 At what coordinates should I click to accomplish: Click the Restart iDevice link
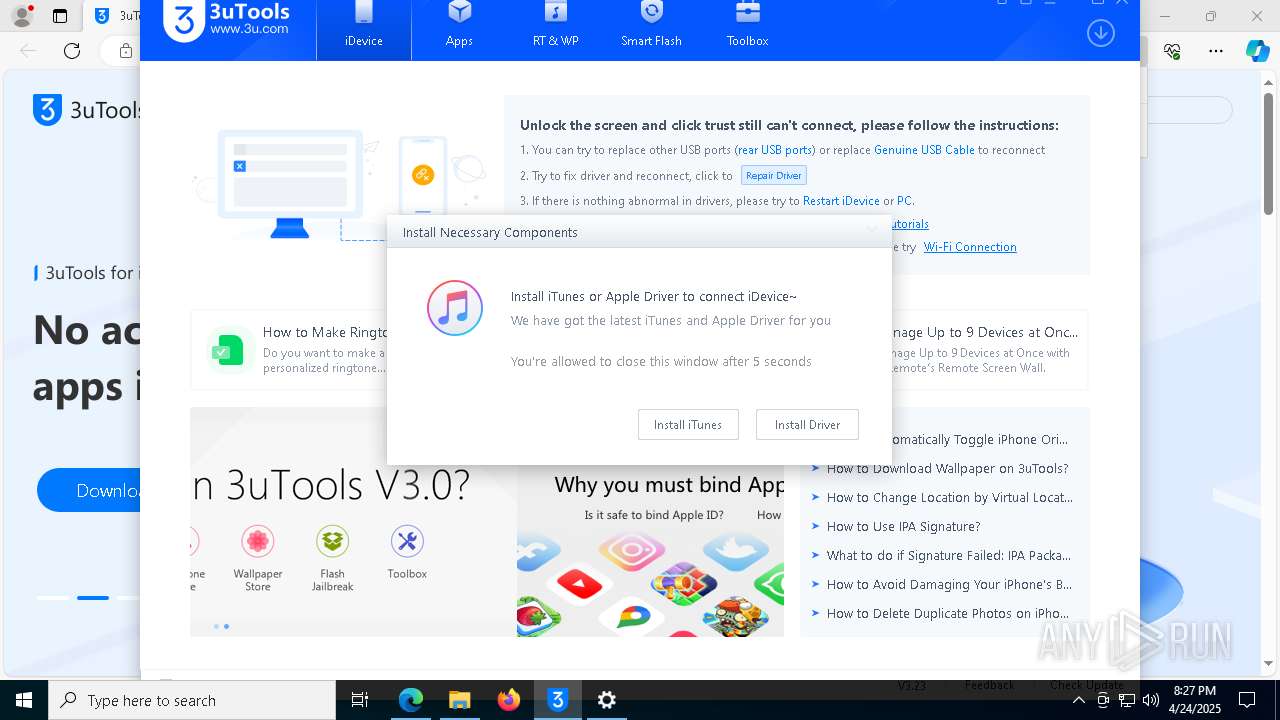pyautogui.click(x=841, y=201)
